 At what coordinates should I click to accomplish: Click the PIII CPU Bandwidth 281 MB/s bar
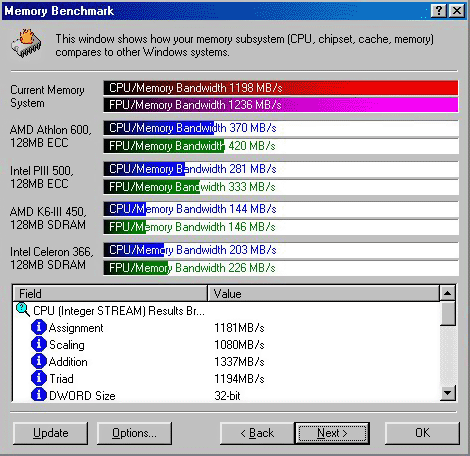[x=281, y=169]
